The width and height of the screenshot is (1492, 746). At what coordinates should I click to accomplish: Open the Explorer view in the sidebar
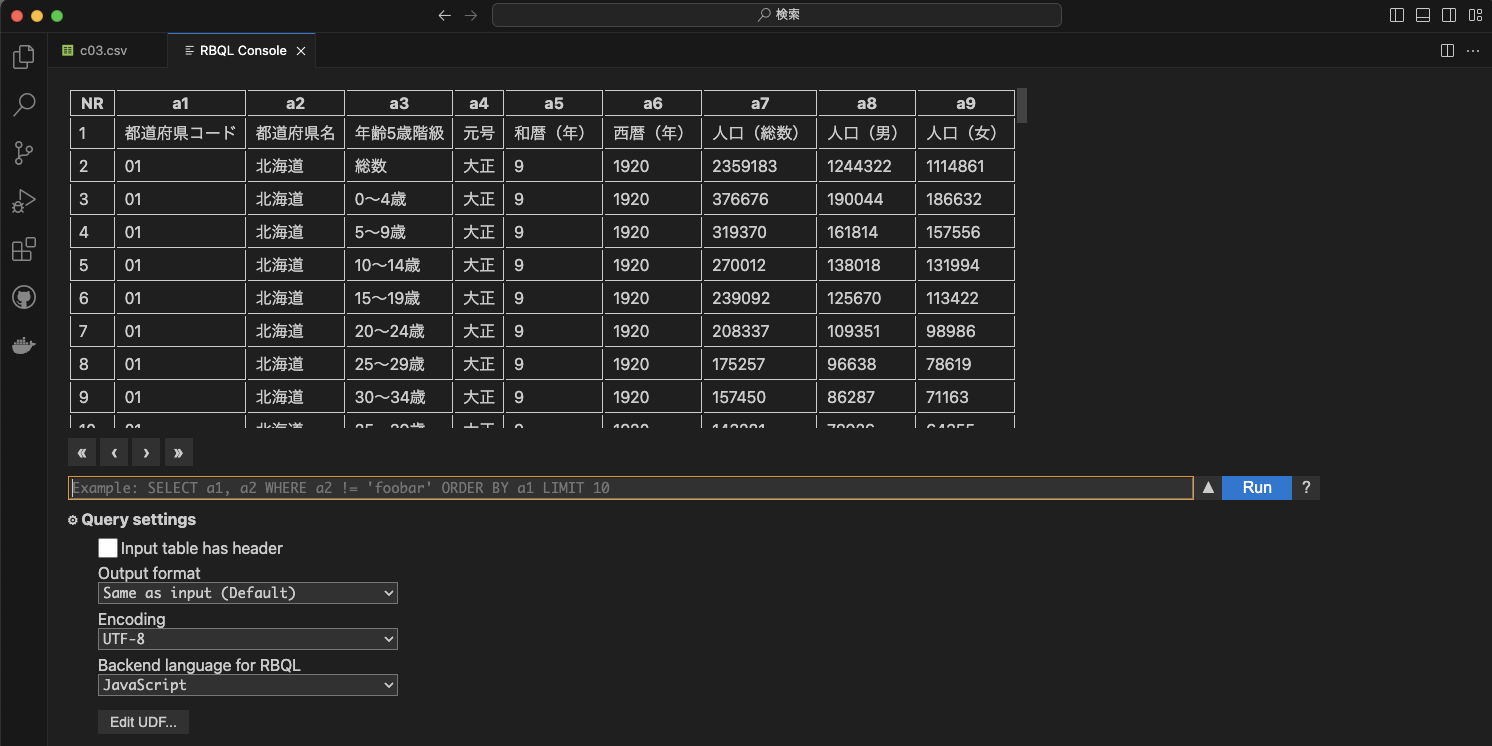[x=23, y=57]
